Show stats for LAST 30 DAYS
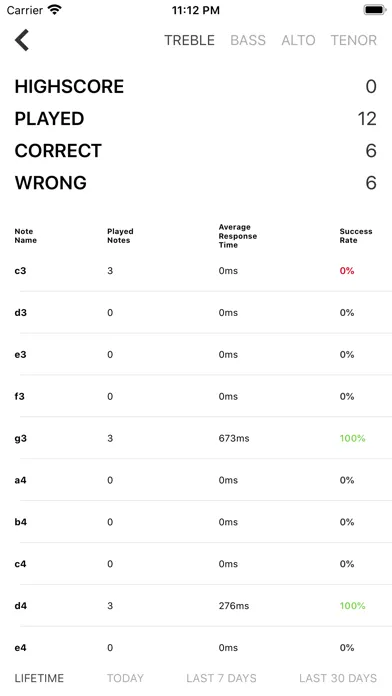Screen dimensions: 392x696 [338, 678]
